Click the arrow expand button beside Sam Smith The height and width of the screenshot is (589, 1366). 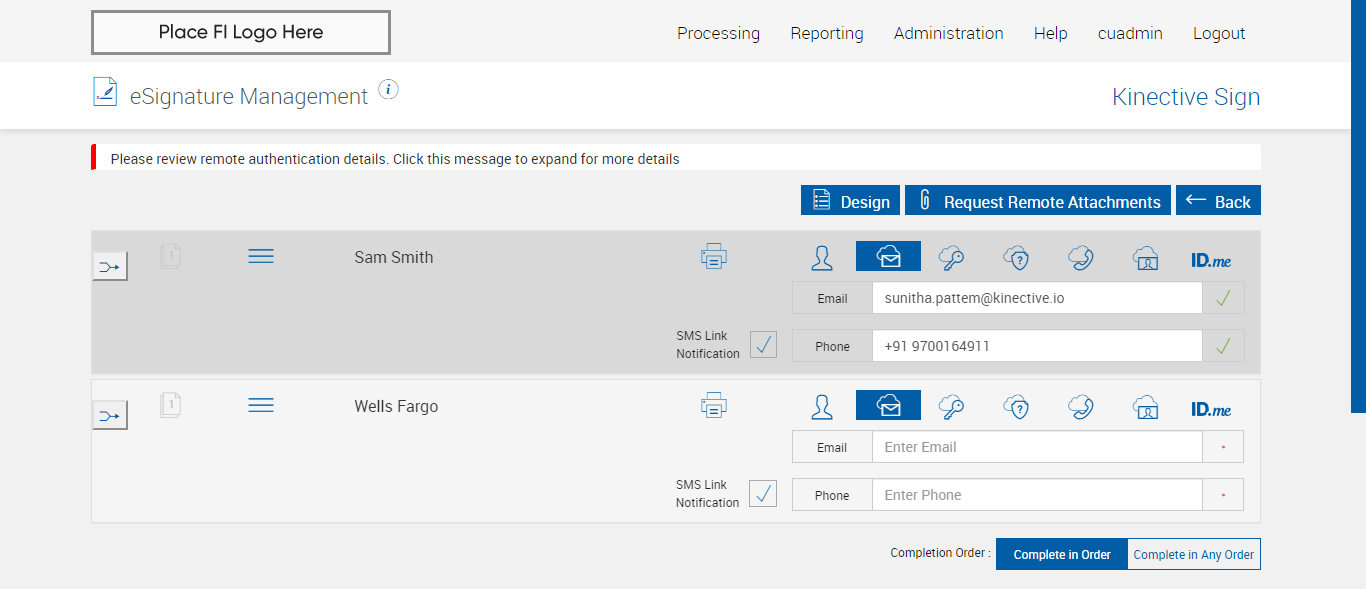pos(110,267)
